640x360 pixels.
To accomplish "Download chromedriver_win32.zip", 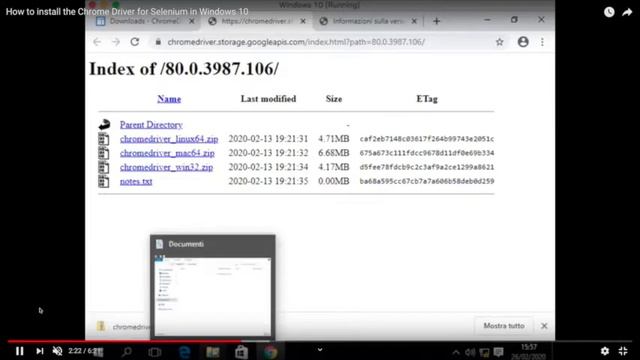I will pos(166,167).
